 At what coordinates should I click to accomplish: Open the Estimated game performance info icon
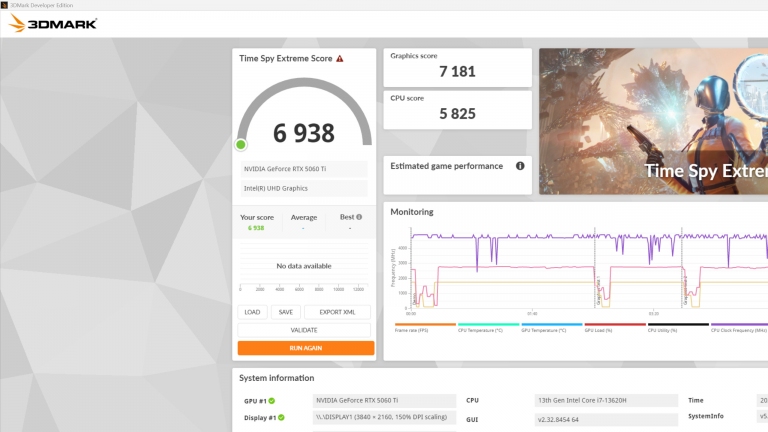(x=520, y=166)
